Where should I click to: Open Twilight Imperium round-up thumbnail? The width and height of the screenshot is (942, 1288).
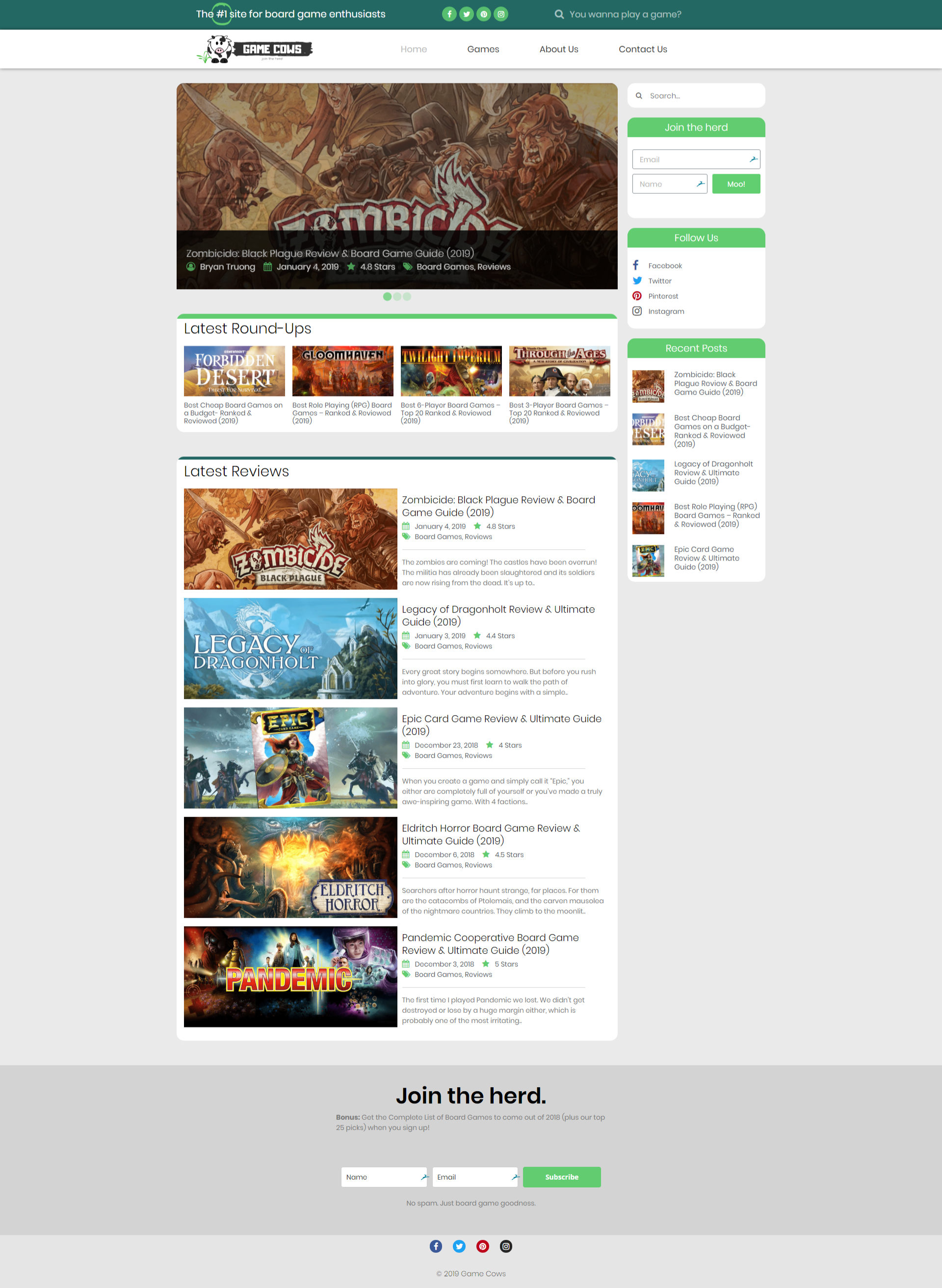451,371
